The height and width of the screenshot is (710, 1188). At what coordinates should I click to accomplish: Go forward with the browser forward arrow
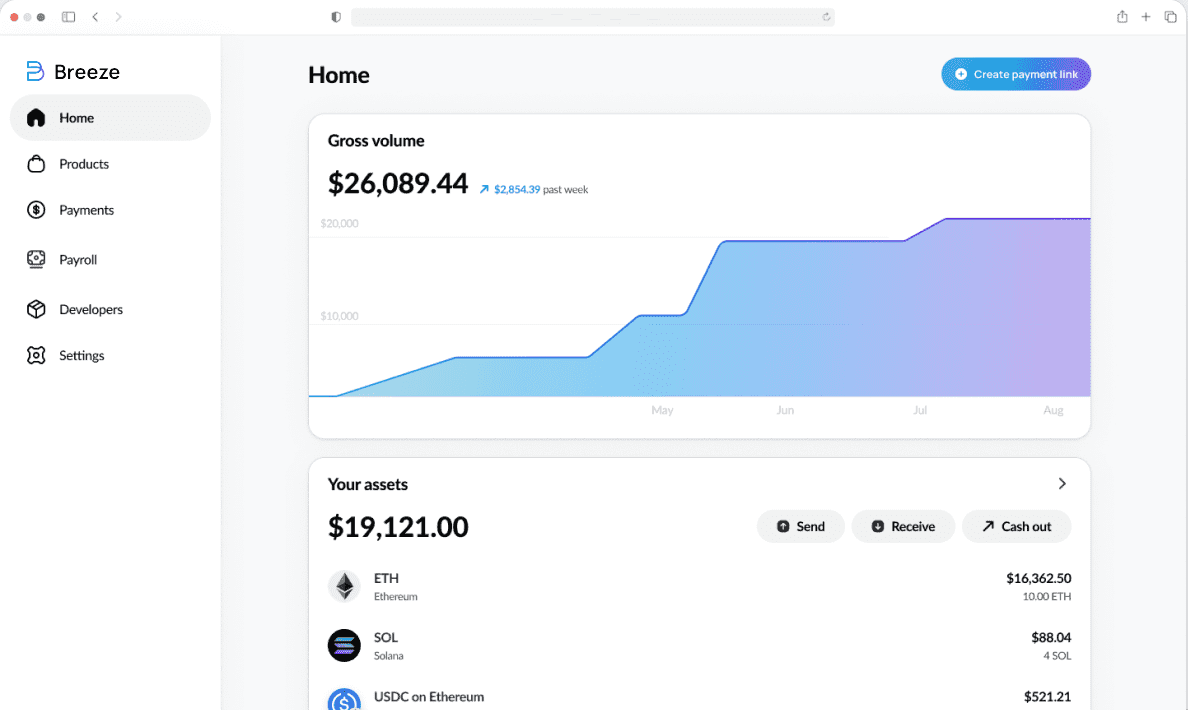[118, 17]
